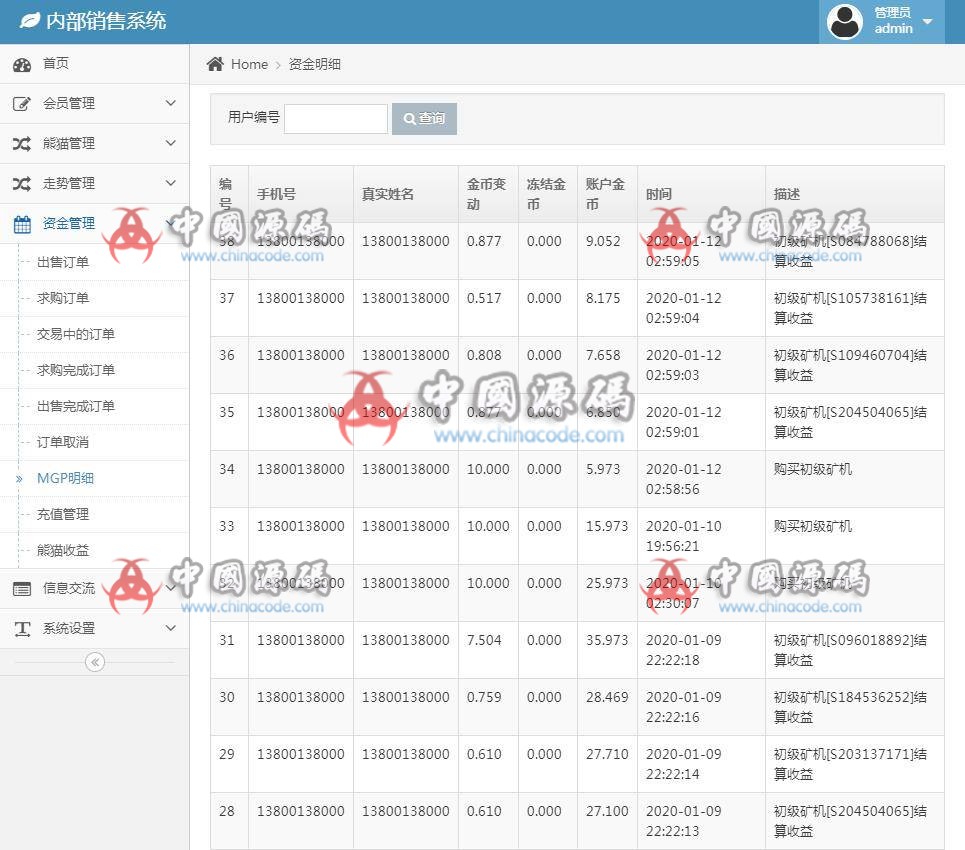Click the breadcrumb Home house icon
Screen dimensions: 965x850
point(215,64)
